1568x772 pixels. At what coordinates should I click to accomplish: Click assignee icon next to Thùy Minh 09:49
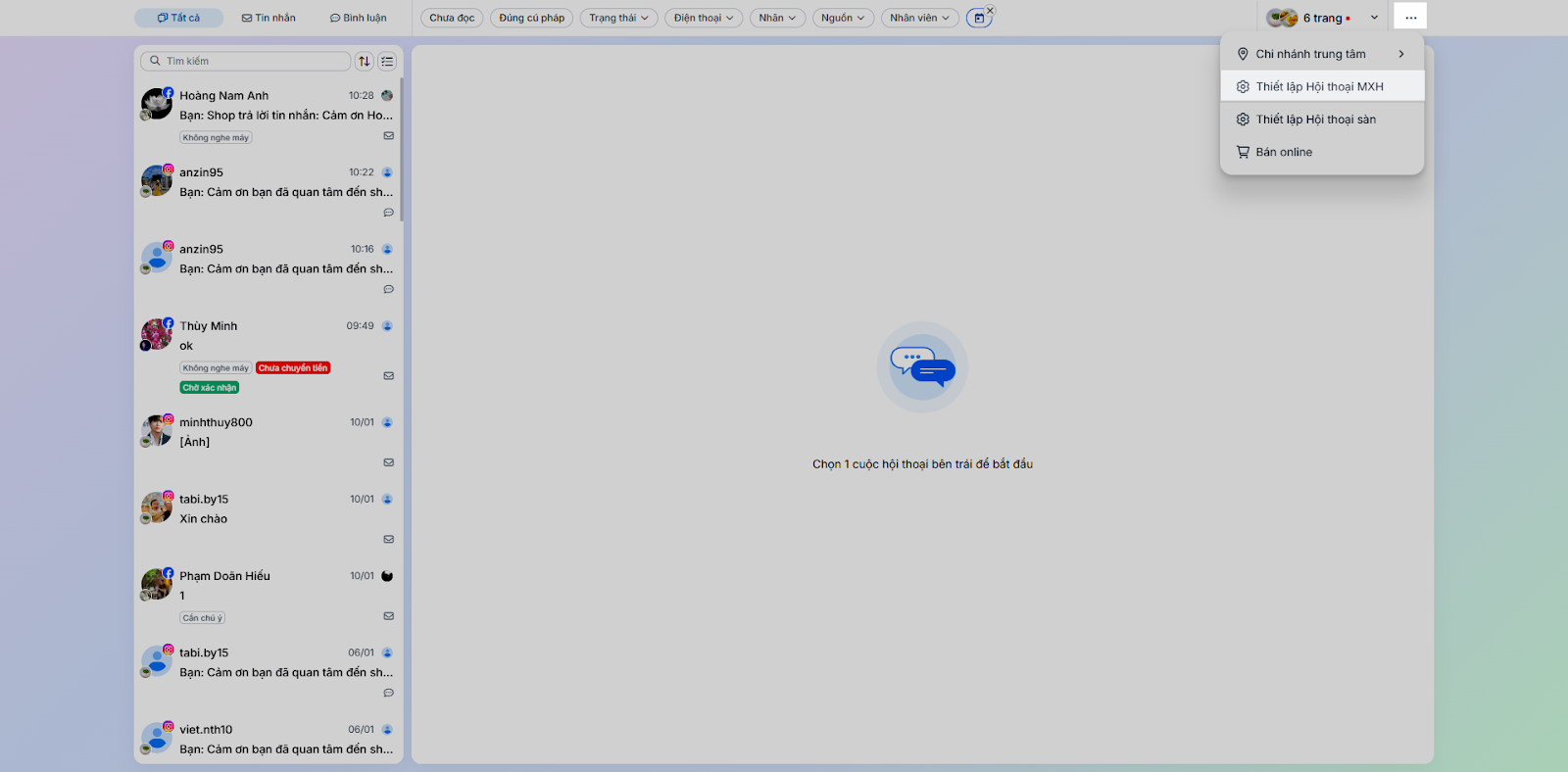(387, 326)
